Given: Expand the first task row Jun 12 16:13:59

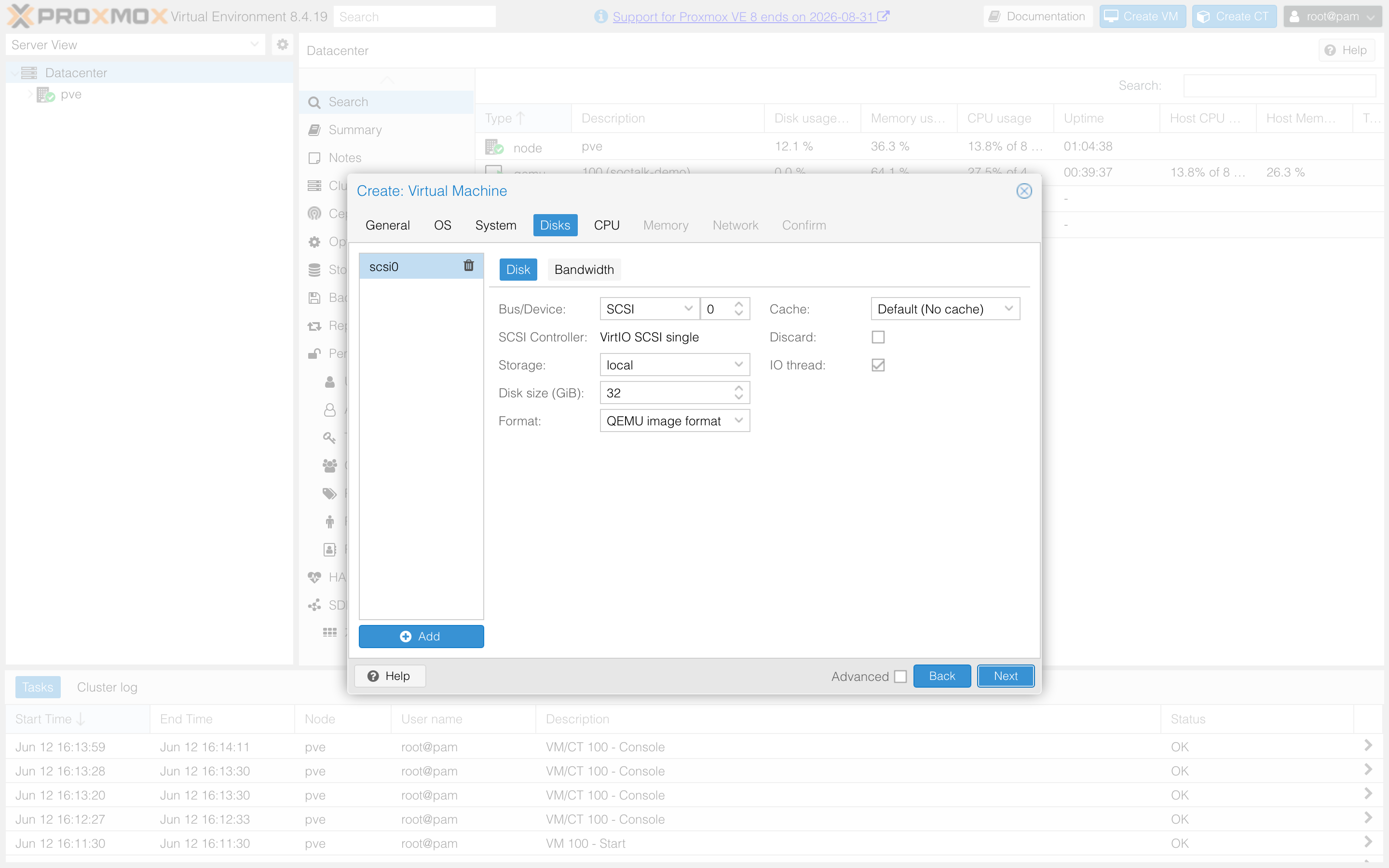Looking at the screenshot, I should tap(1368, 746).
